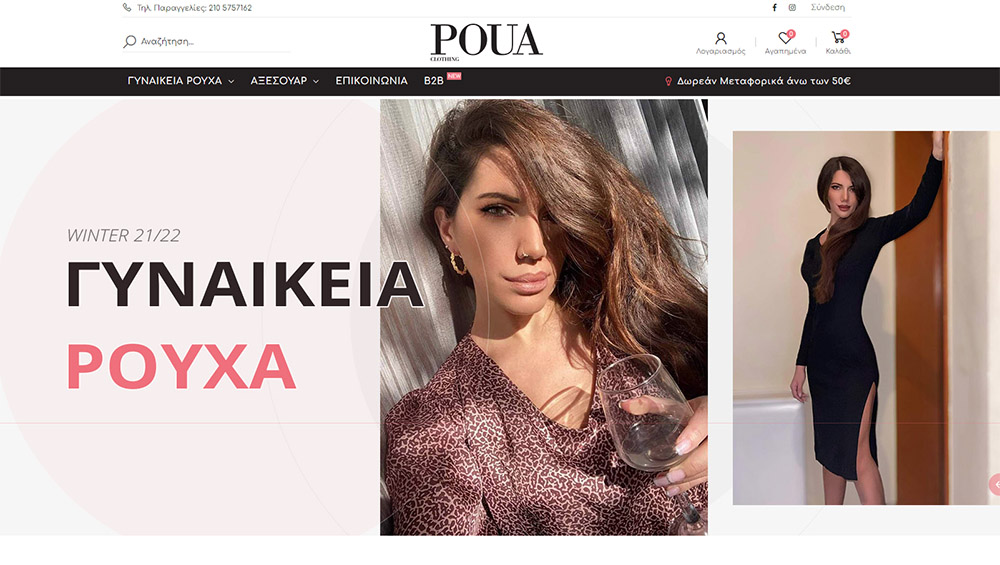Open the account user icon
This screenshot has width=1000, height=565.
pyautogui.click(x=721, y=38)
